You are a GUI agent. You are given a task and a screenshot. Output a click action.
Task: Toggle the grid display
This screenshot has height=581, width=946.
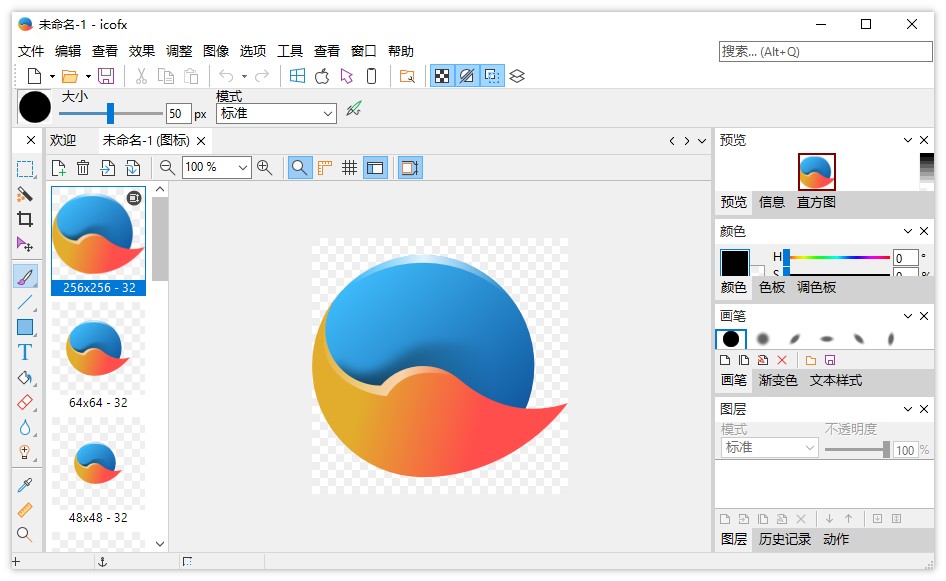point(348,167)
